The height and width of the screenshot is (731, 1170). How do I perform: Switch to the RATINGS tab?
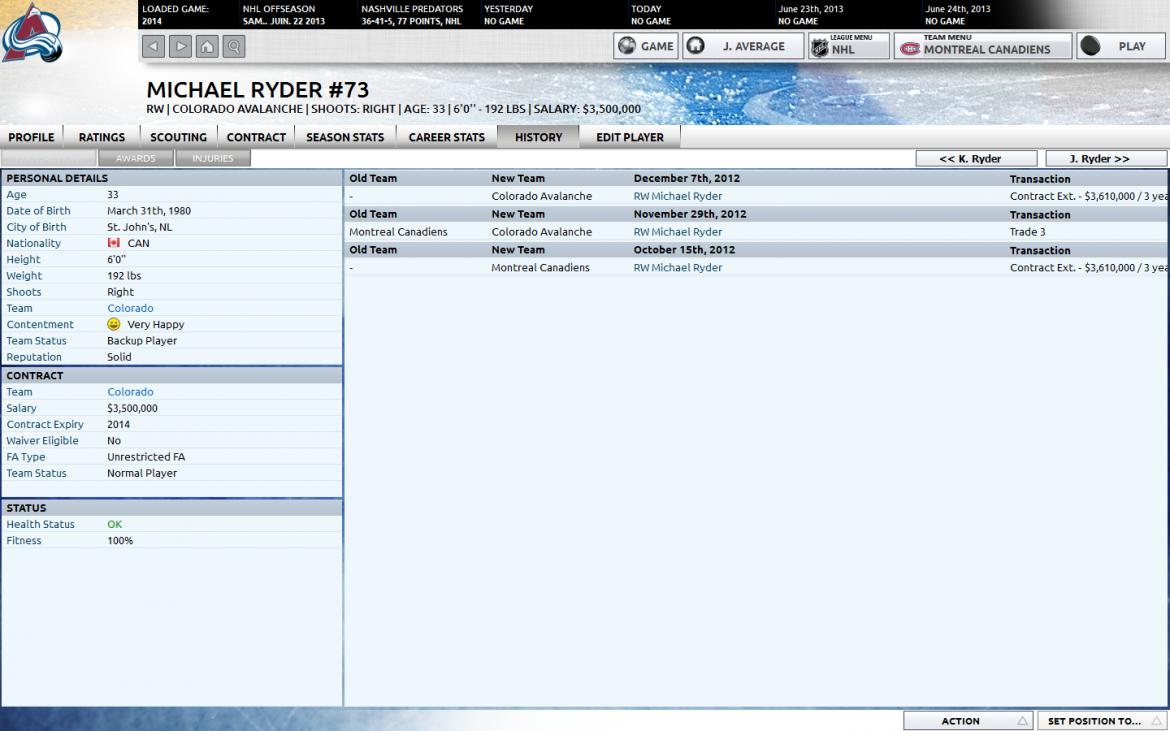tap(102, 137)
